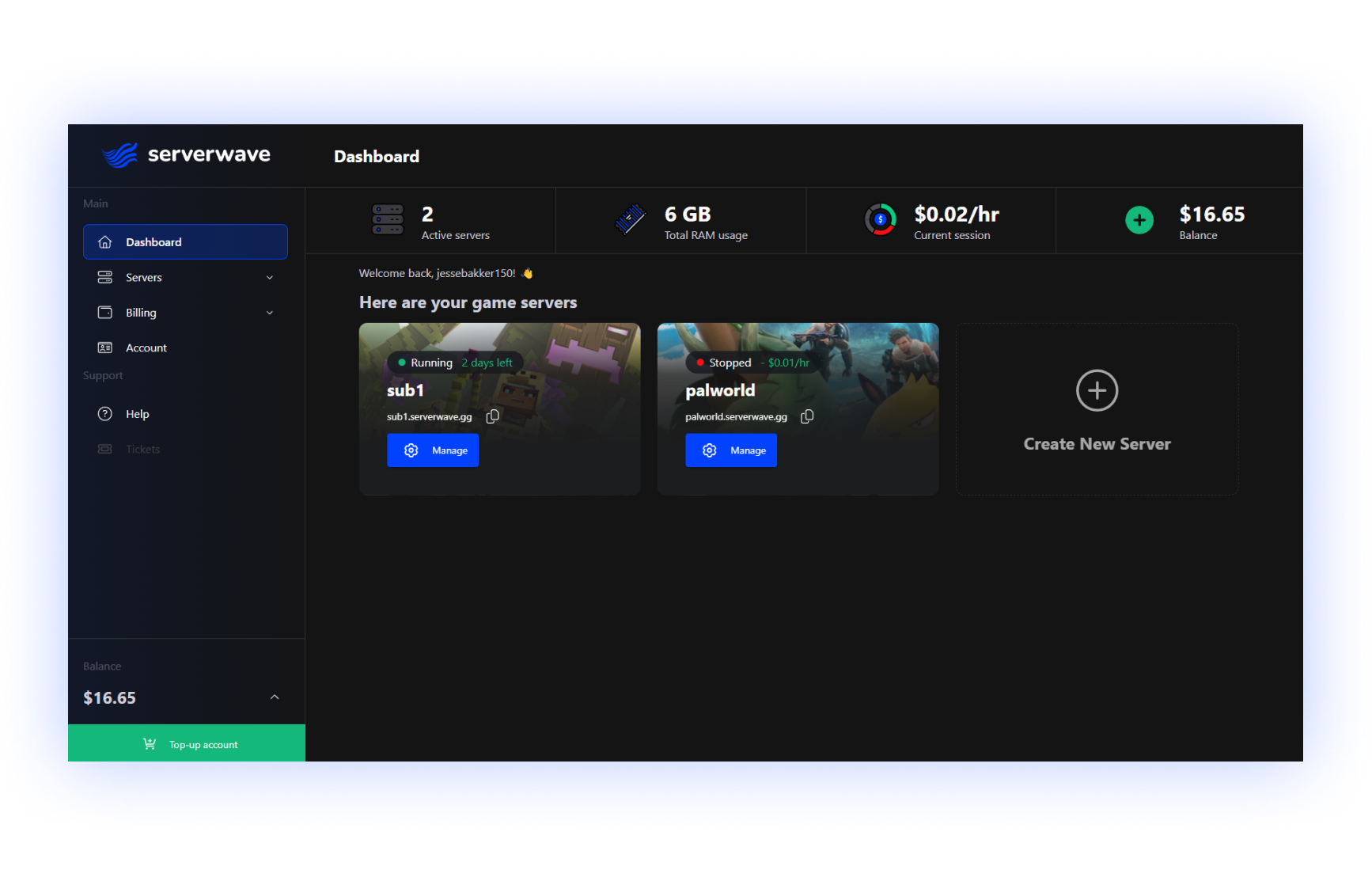This screenshot has height=885, width=1372.
Task: Open Help from the Support section
Action: coord(137,413)
